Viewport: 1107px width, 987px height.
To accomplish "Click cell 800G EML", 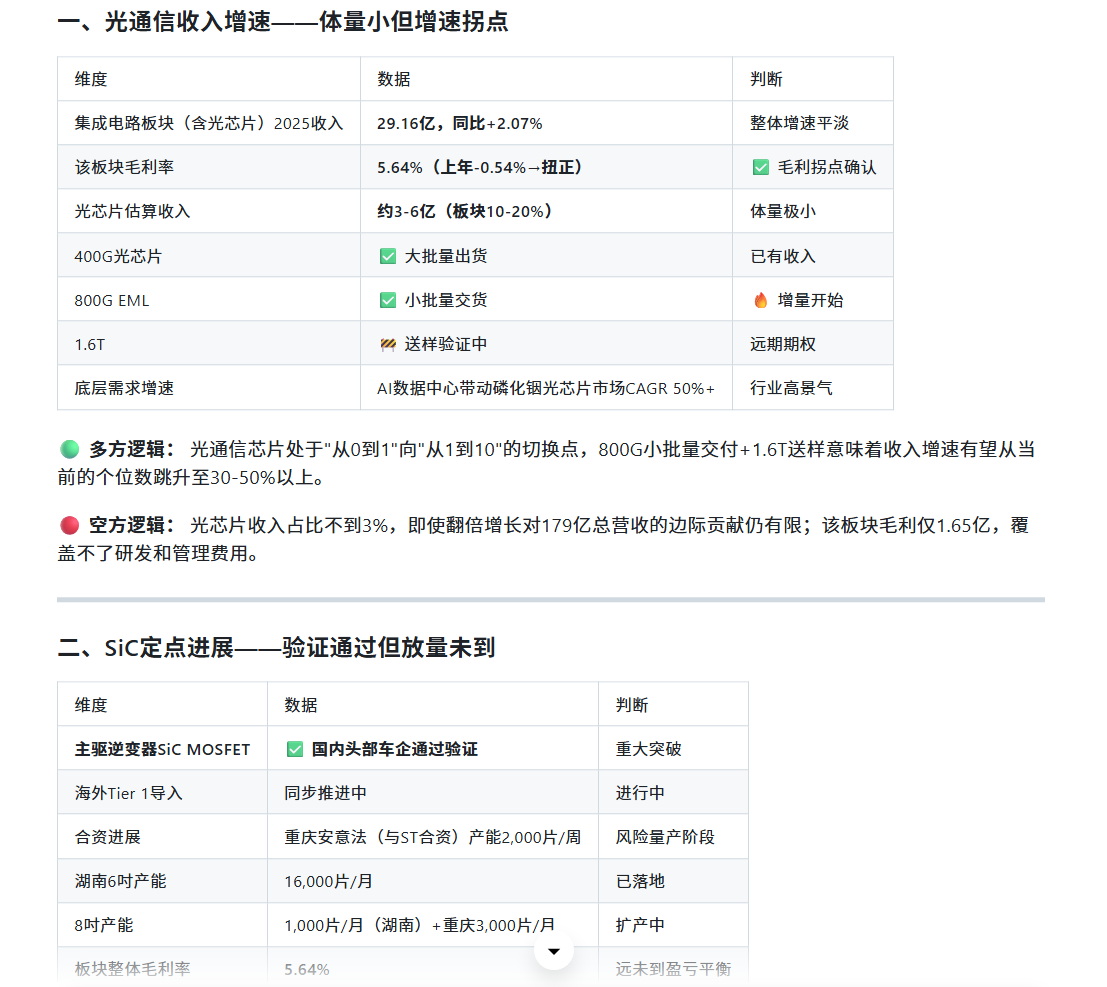I will (209, 300).
